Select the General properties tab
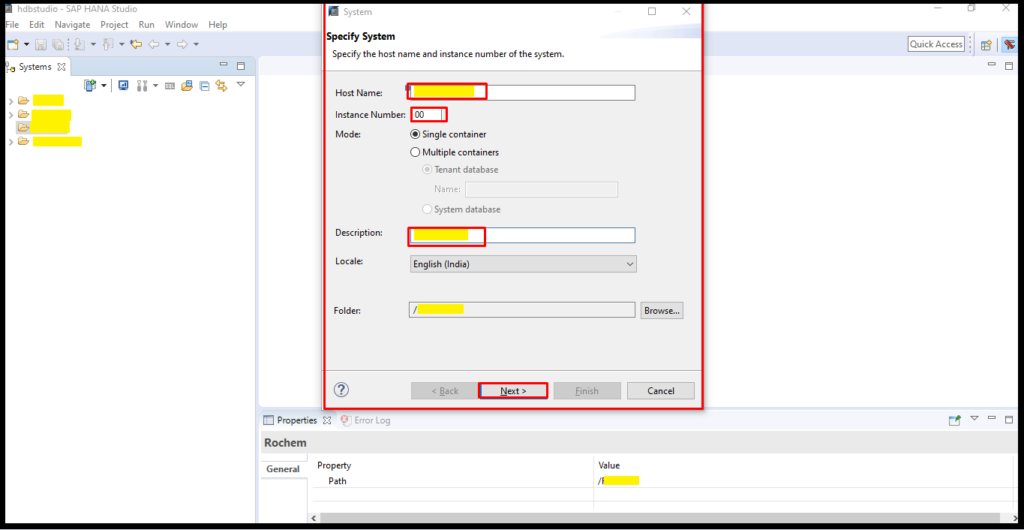 (283, 469)
